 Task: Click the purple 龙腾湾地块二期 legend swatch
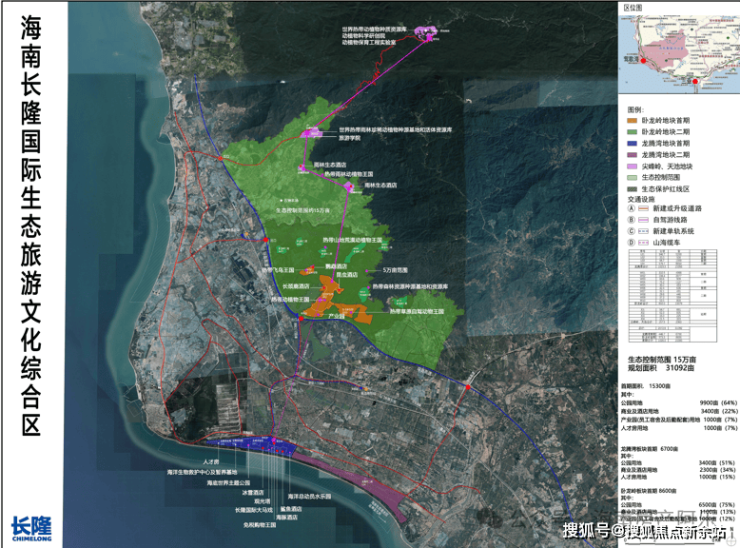tap(632, 155)
